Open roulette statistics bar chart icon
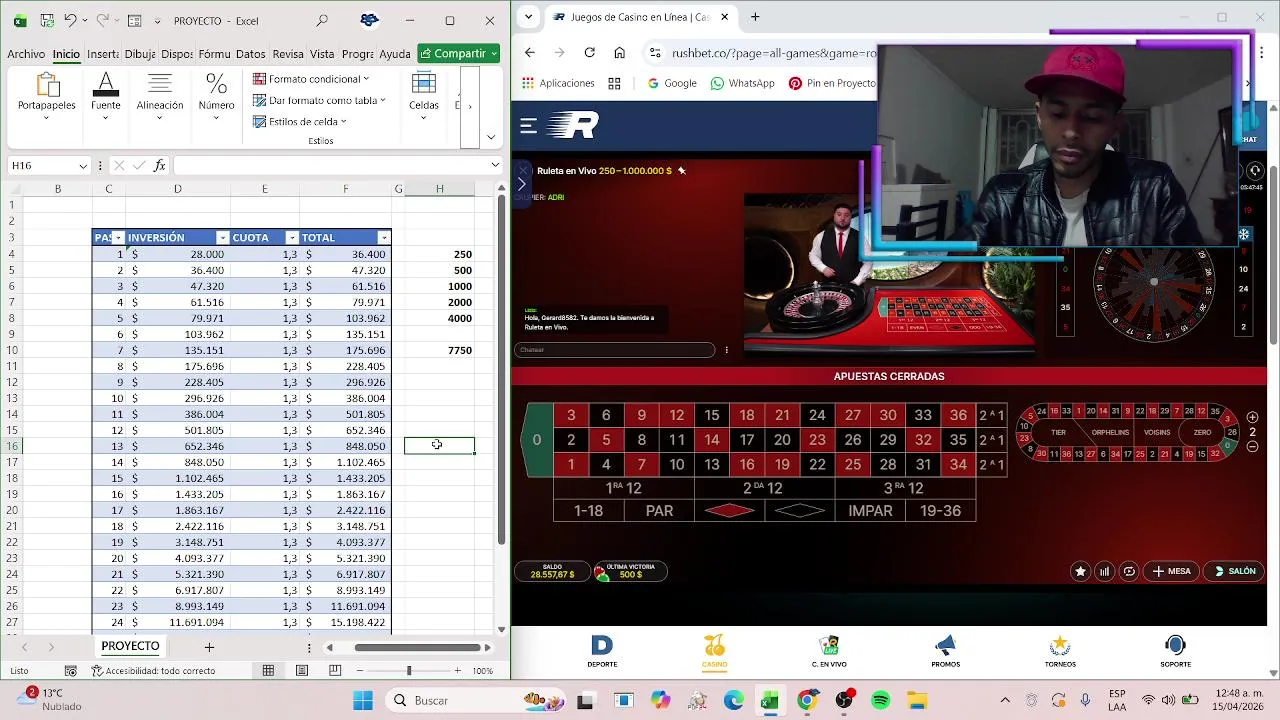Screen dimensions: 1280x720 [1104, 571]
